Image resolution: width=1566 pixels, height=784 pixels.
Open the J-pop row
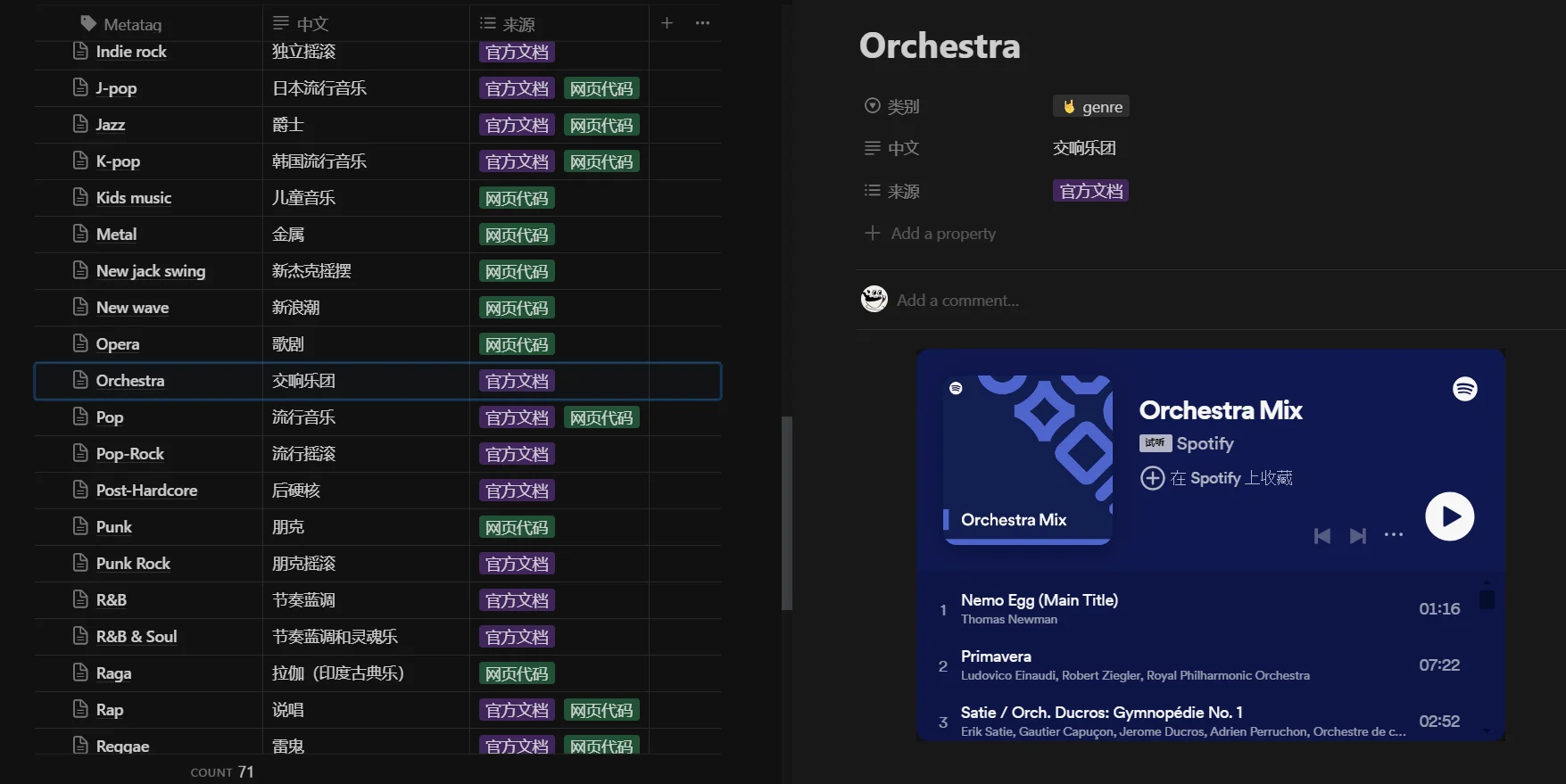(116, 88)
